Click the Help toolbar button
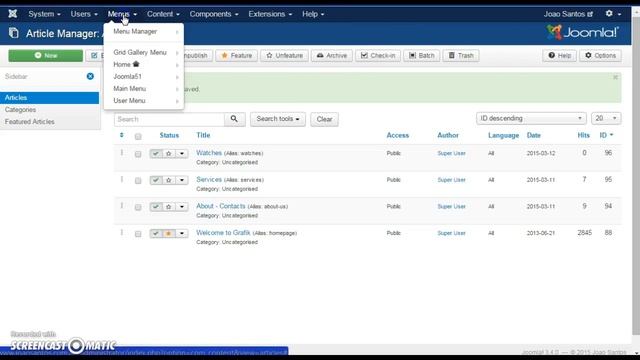640x360 pixels. [x=559, y=56]
